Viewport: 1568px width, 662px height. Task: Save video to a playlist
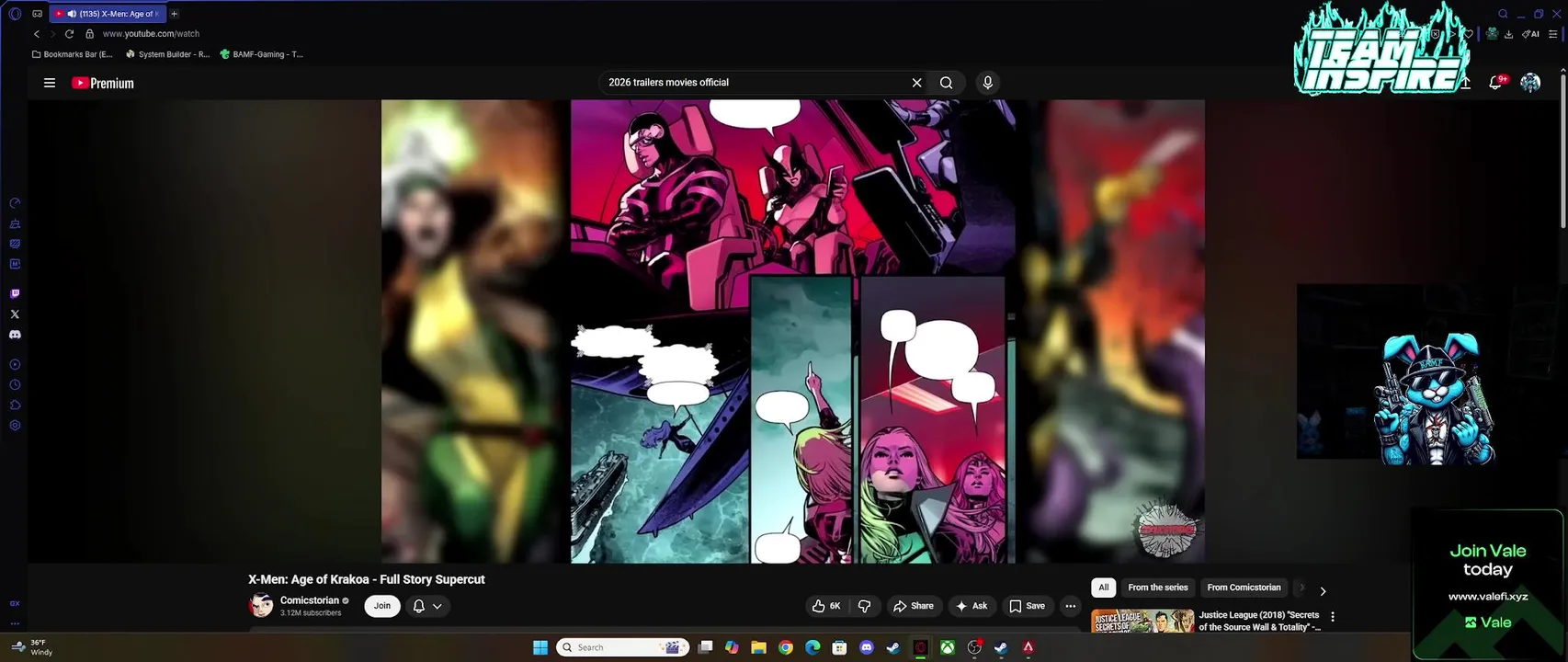click(x=1027, y=606)
